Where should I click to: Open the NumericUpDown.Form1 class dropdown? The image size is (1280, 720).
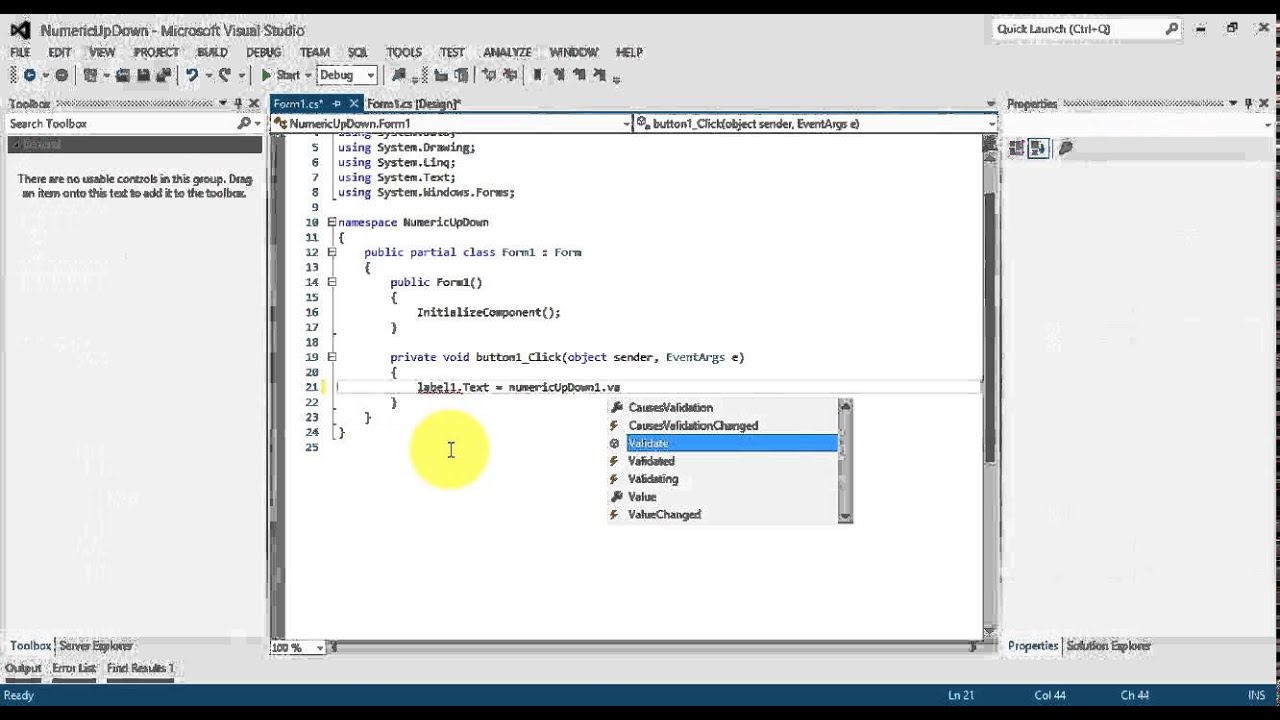627,124
